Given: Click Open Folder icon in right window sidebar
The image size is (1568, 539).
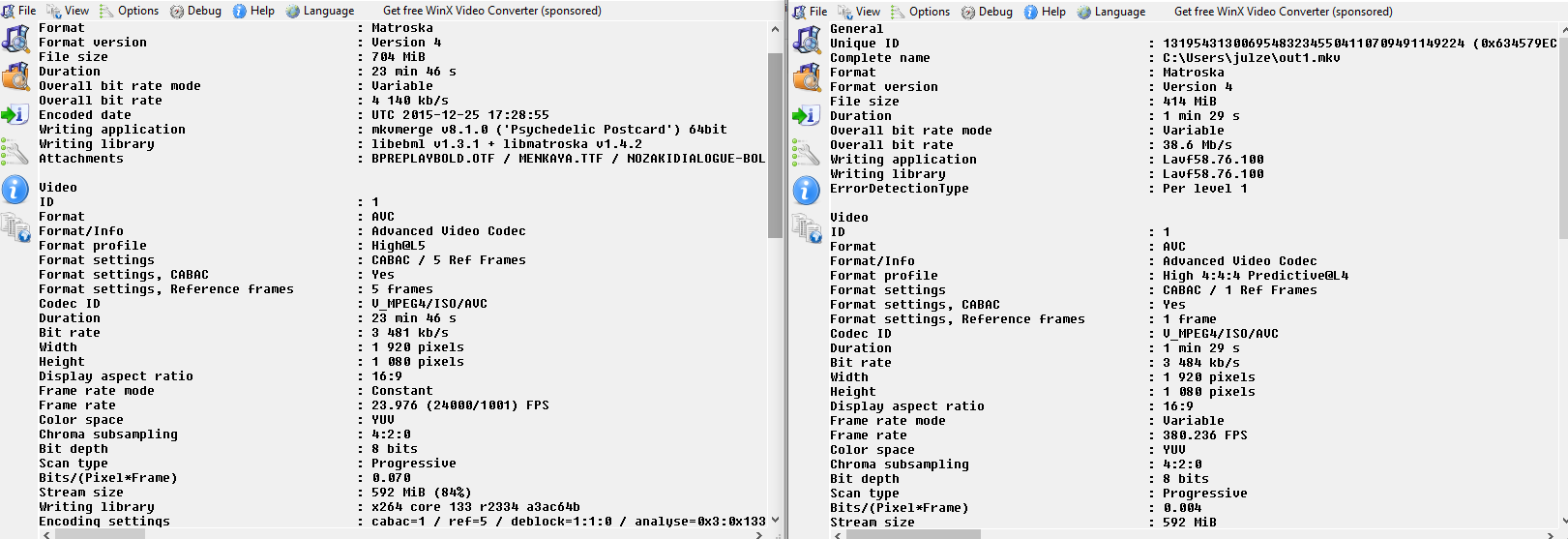Looking at the screenshot, I should pos(807,78).
